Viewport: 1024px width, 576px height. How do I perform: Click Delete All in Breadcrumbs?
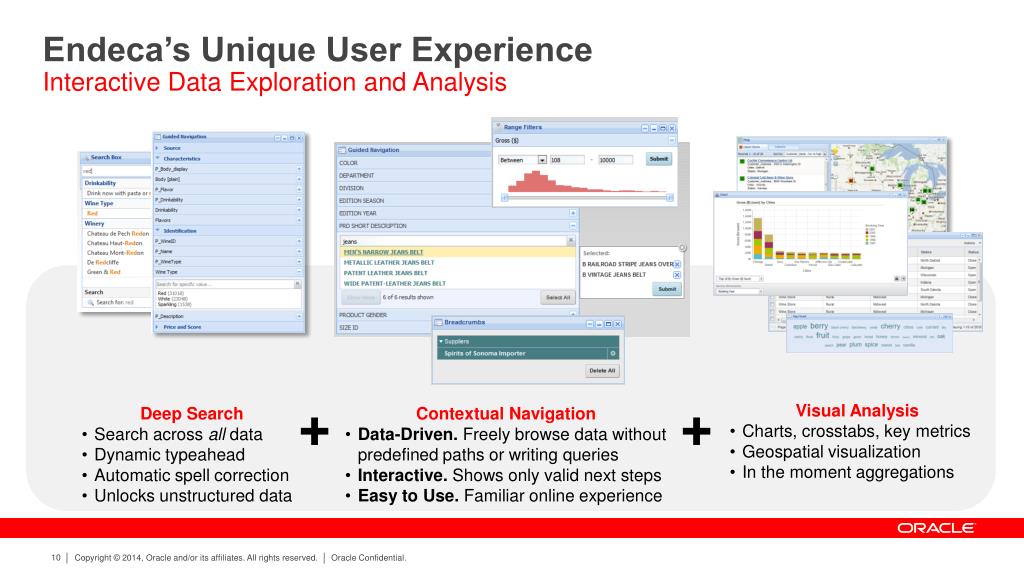pos(602,371)
